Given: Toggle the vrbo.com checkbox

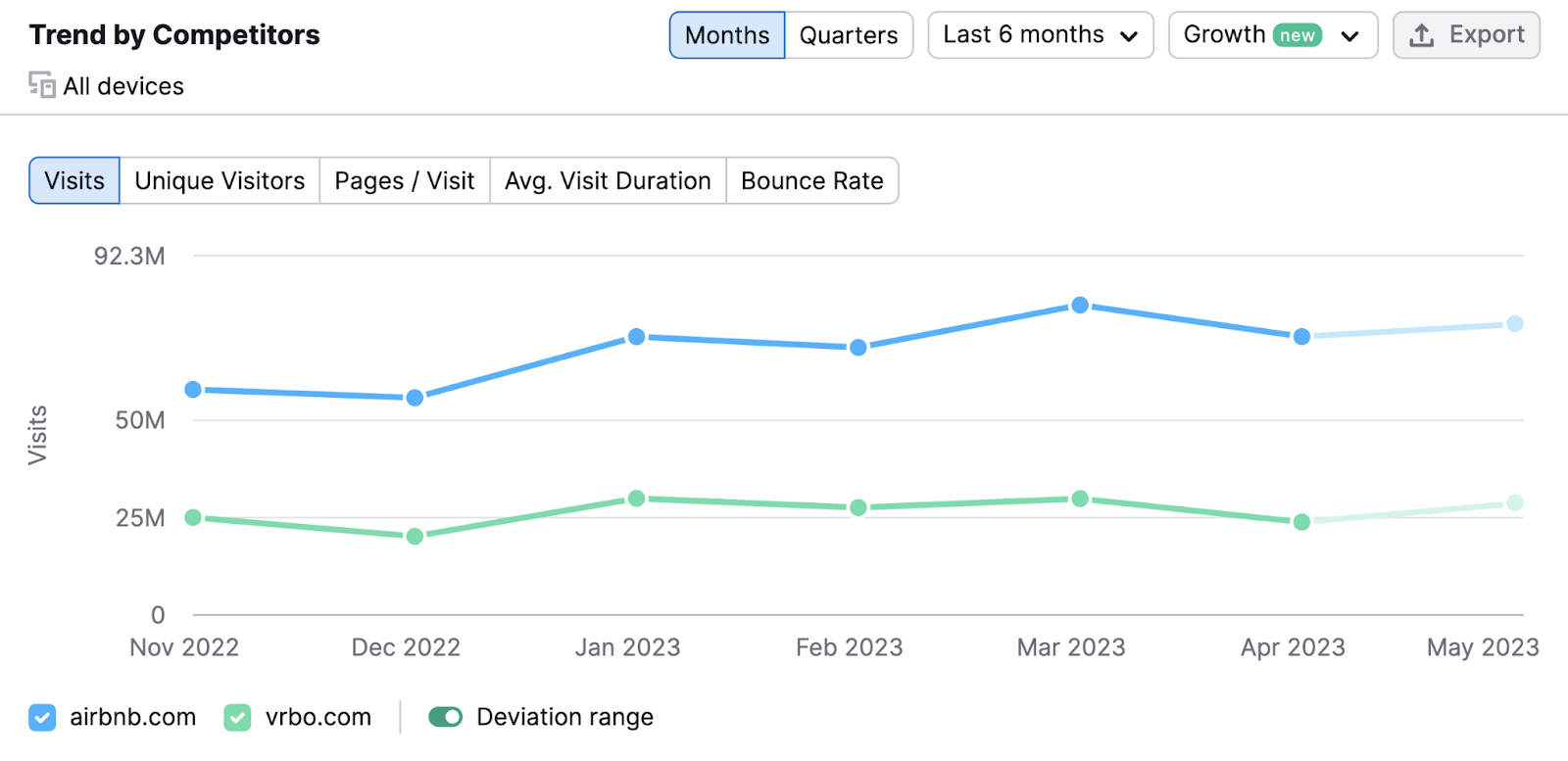Looking at the screenshot, I should click(x=237, y=718).
